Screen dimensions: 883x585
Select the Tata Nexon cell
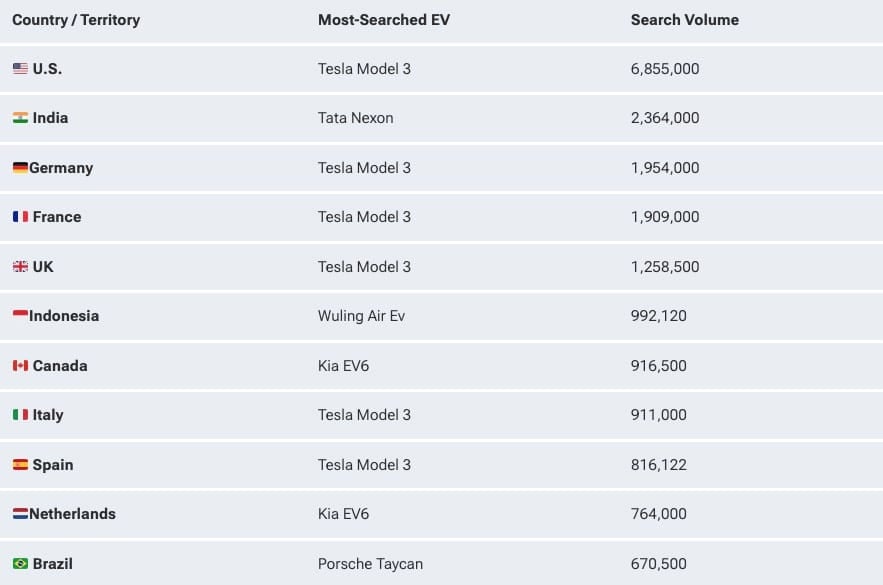[355, 118]
